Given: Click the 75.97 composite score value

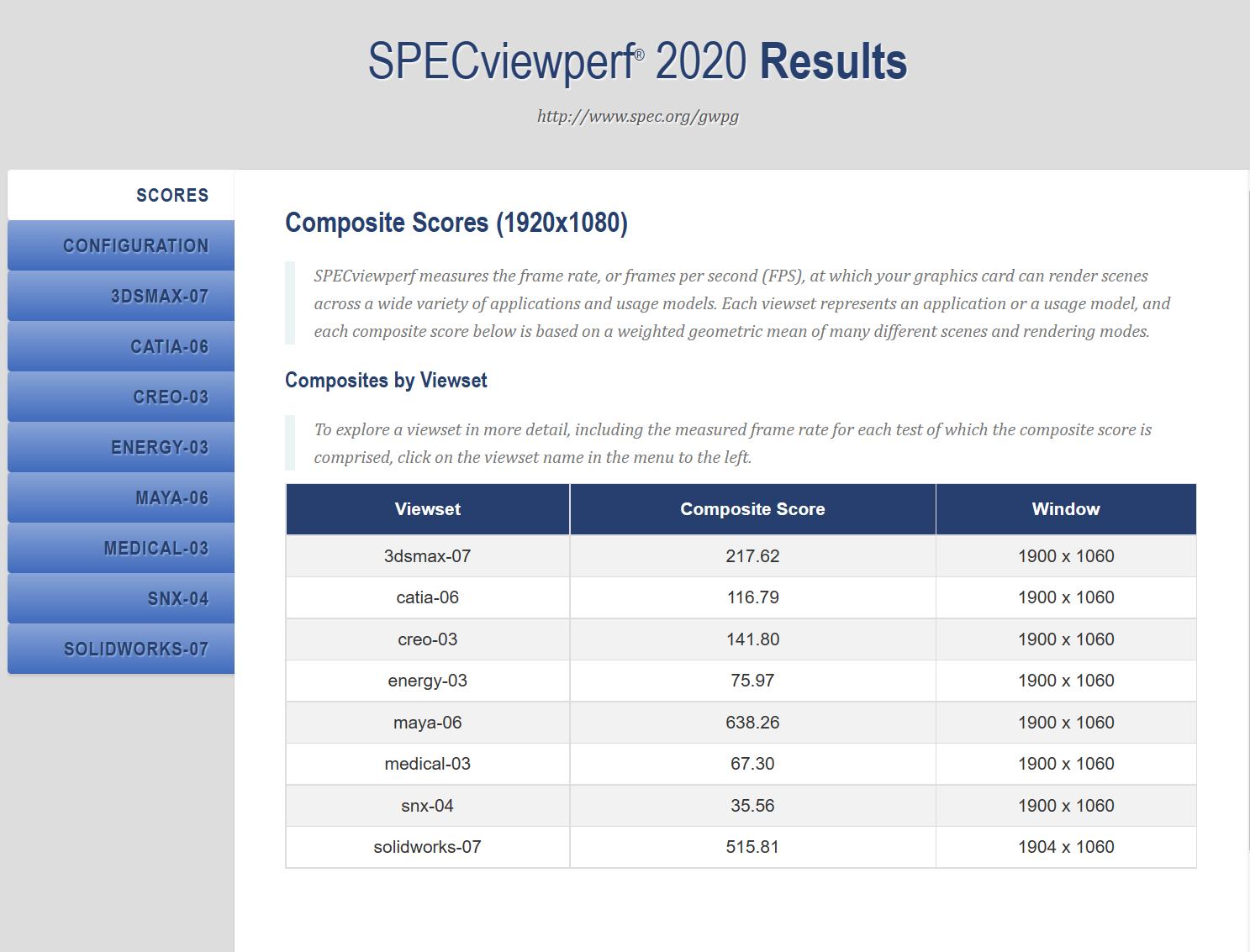Looking at the screenshot, I should [752, 681].
